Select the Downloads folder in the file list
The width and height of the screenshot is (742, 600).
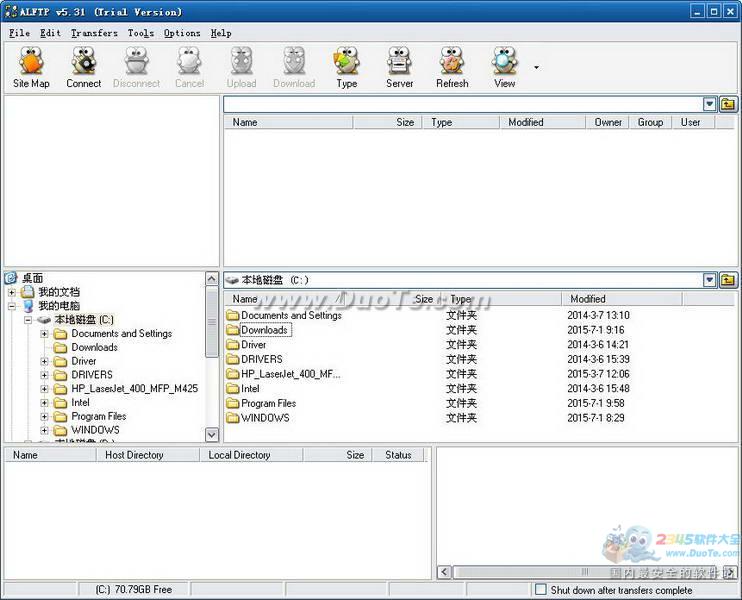coord(264,330)
